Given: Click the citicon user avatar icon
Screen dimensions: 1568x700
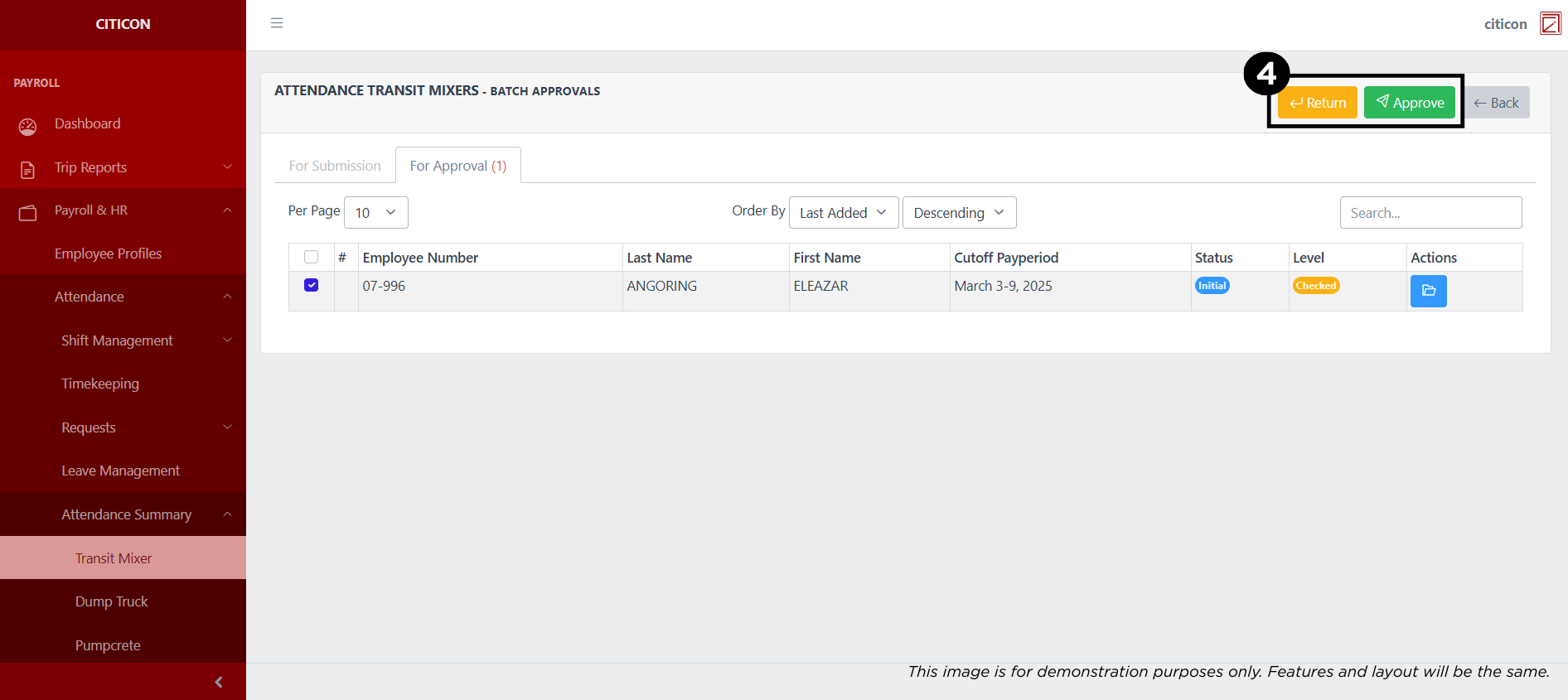Looking at the screenshot, I should coord(1550,23).
